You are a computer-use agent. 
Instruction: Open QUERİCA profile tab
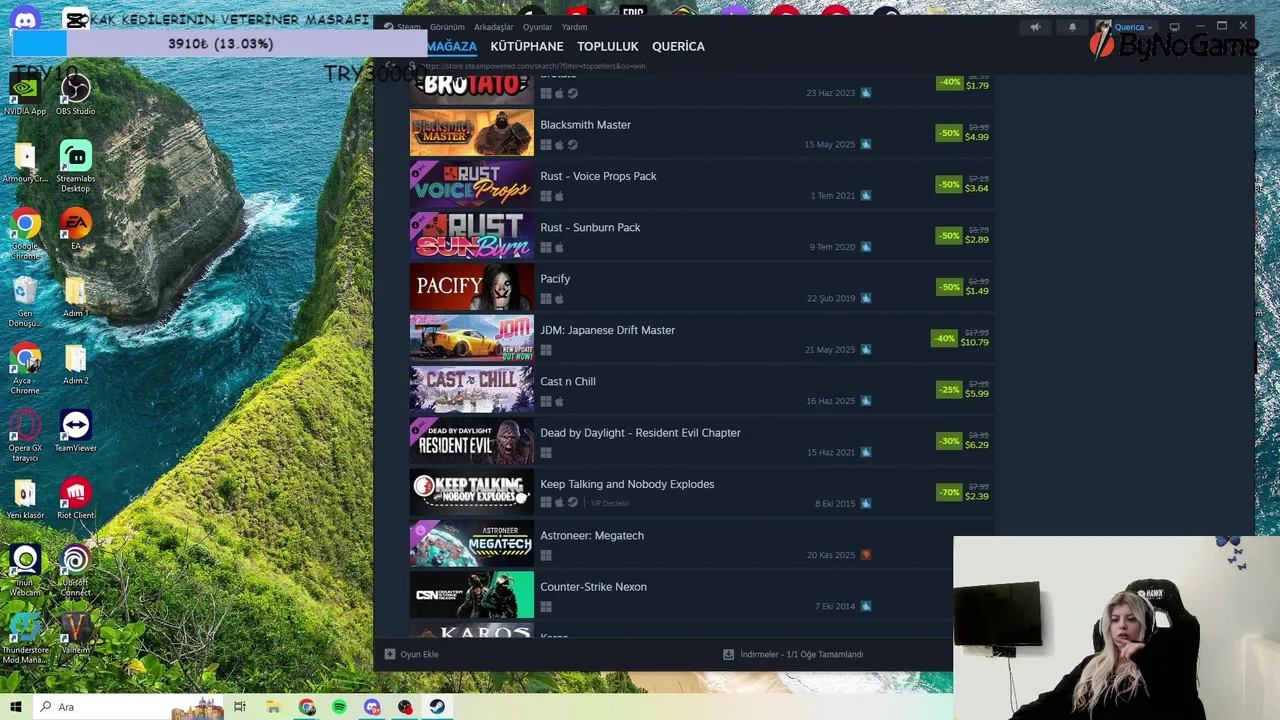coord(678,46)
